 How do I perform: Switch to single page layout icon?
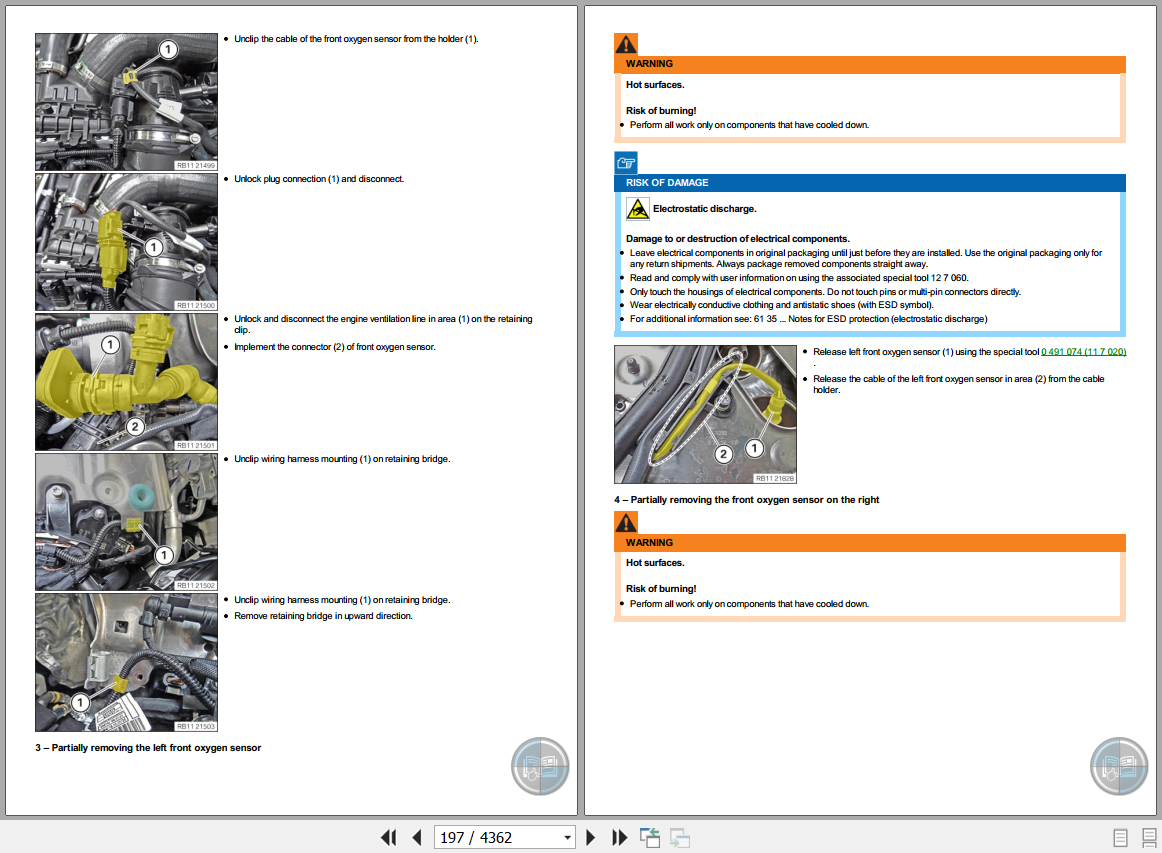[x=1120, y=837]
